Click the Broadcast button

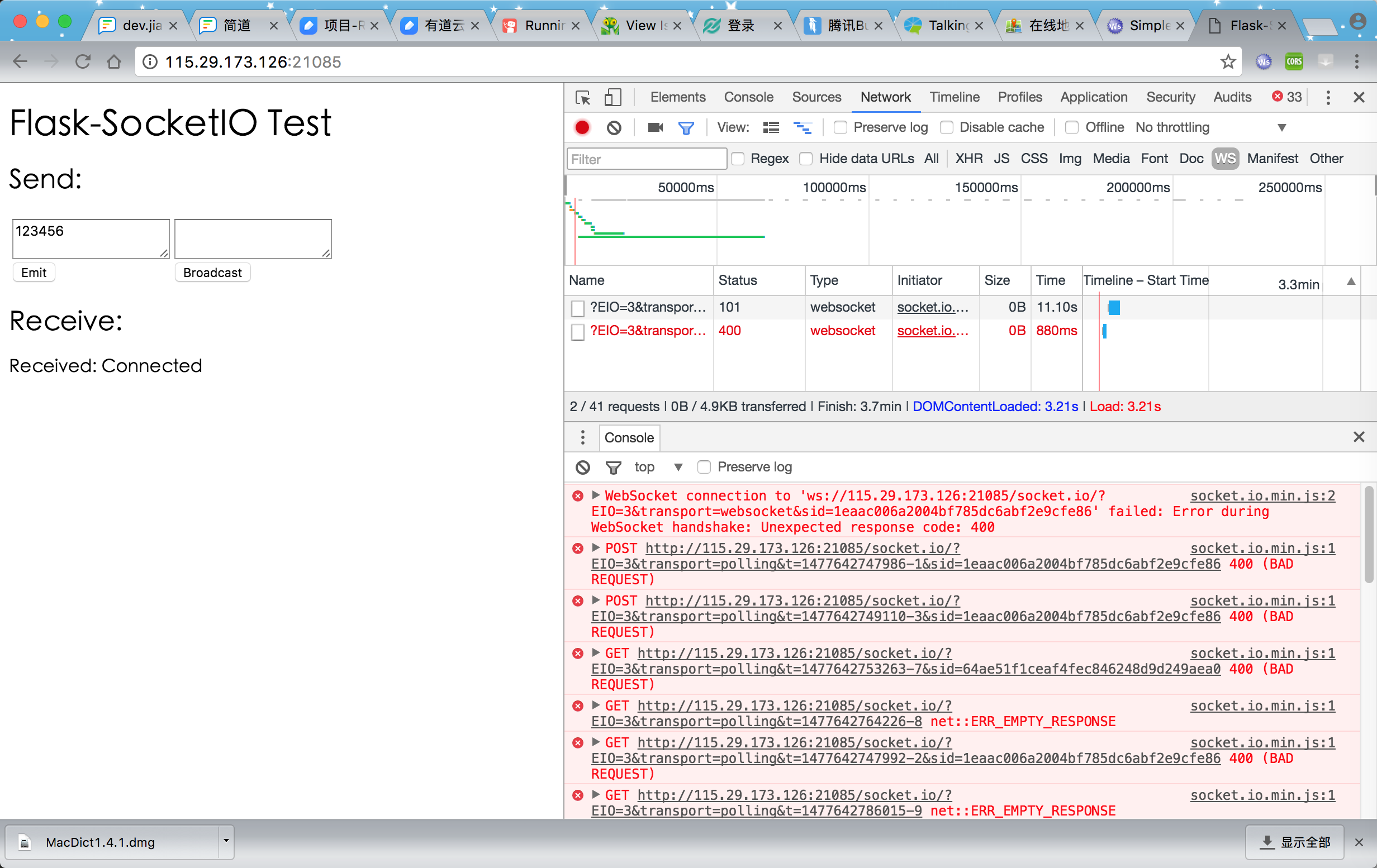point(212,273)
